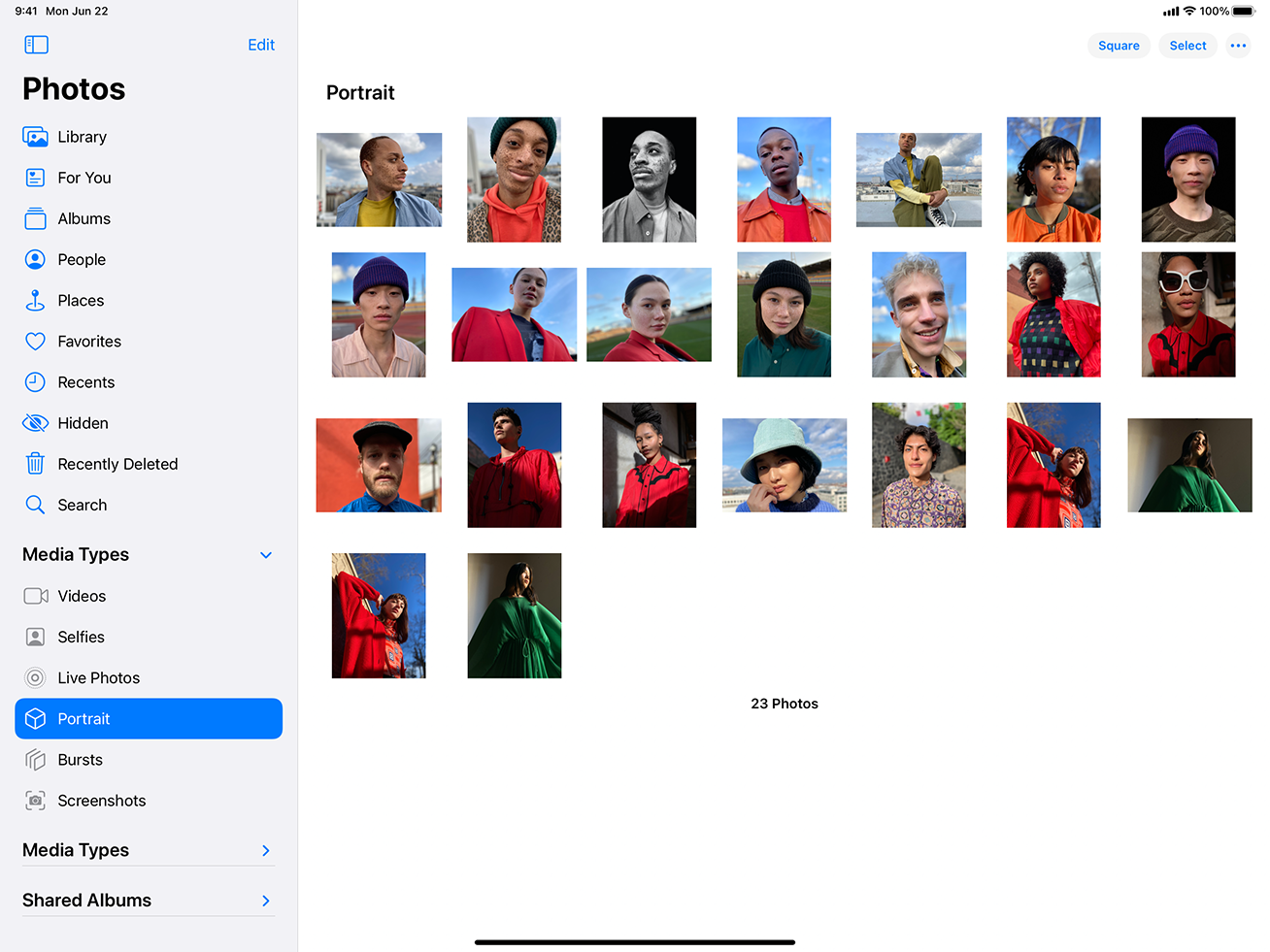Open vertical photo of woman in green dress
Image resolution: width=1270 pixels, height=952 pixels.
click(x=515, y=615)
